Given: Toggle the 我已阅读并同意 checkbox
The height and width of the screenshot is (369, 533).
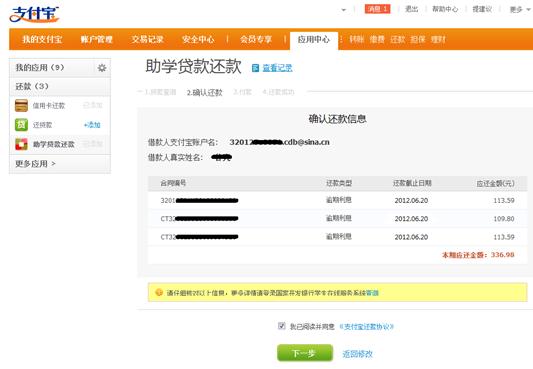Looking at the screenshot, I should point(281,326).
